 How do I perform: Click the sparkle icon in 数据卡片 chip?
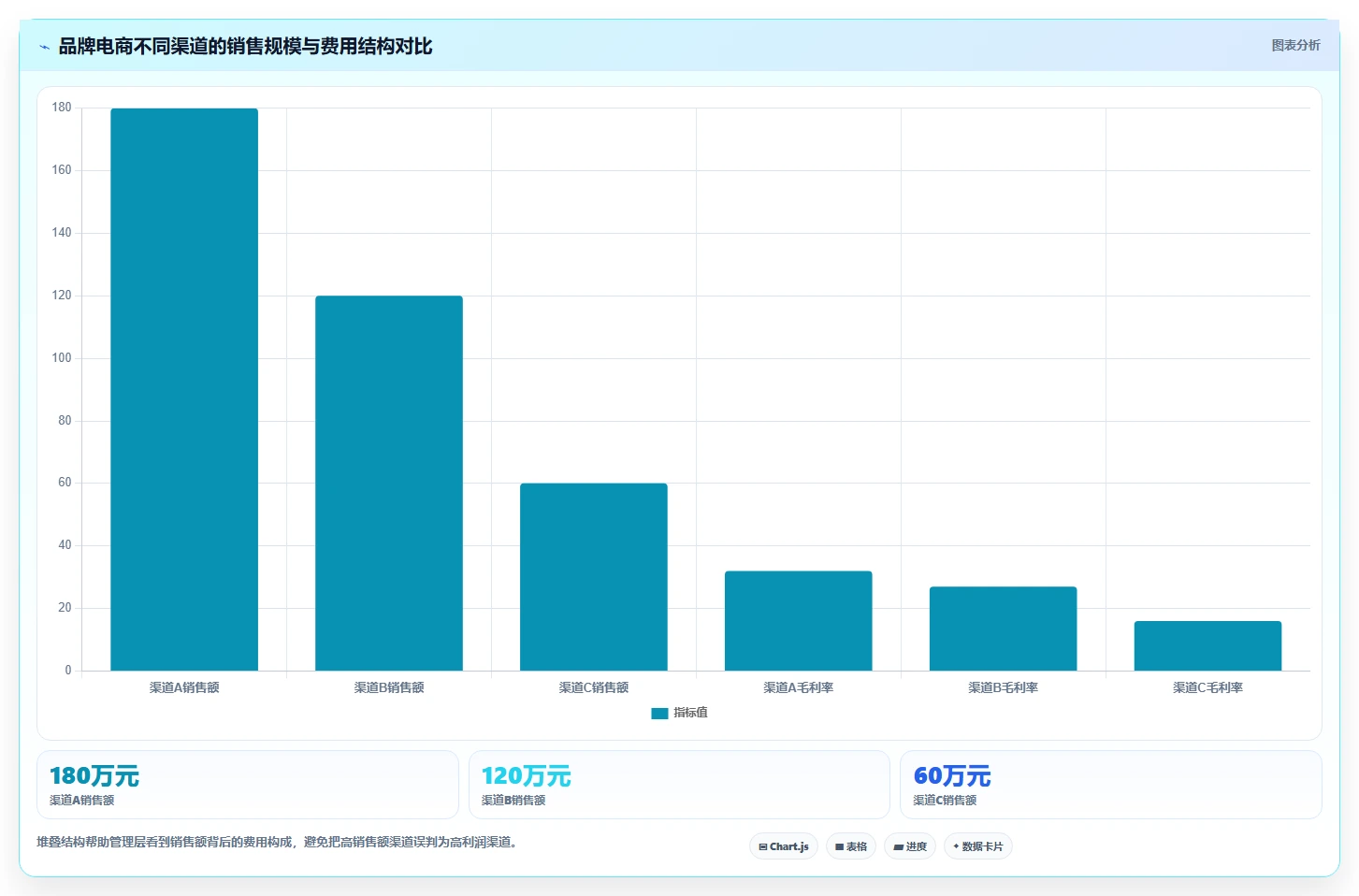click(x=956, y=846)
